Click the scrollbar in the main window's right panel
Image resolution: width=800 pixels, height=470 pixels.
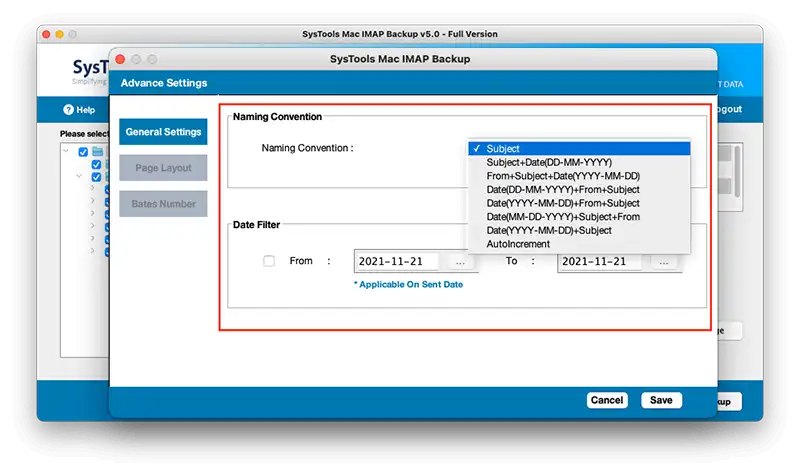737,171
